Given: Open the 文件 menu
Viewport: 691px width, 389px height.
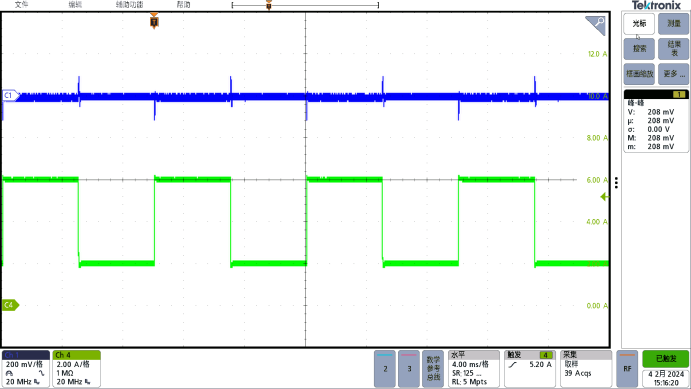Looking at the screenshot, I should coord(21,4).
